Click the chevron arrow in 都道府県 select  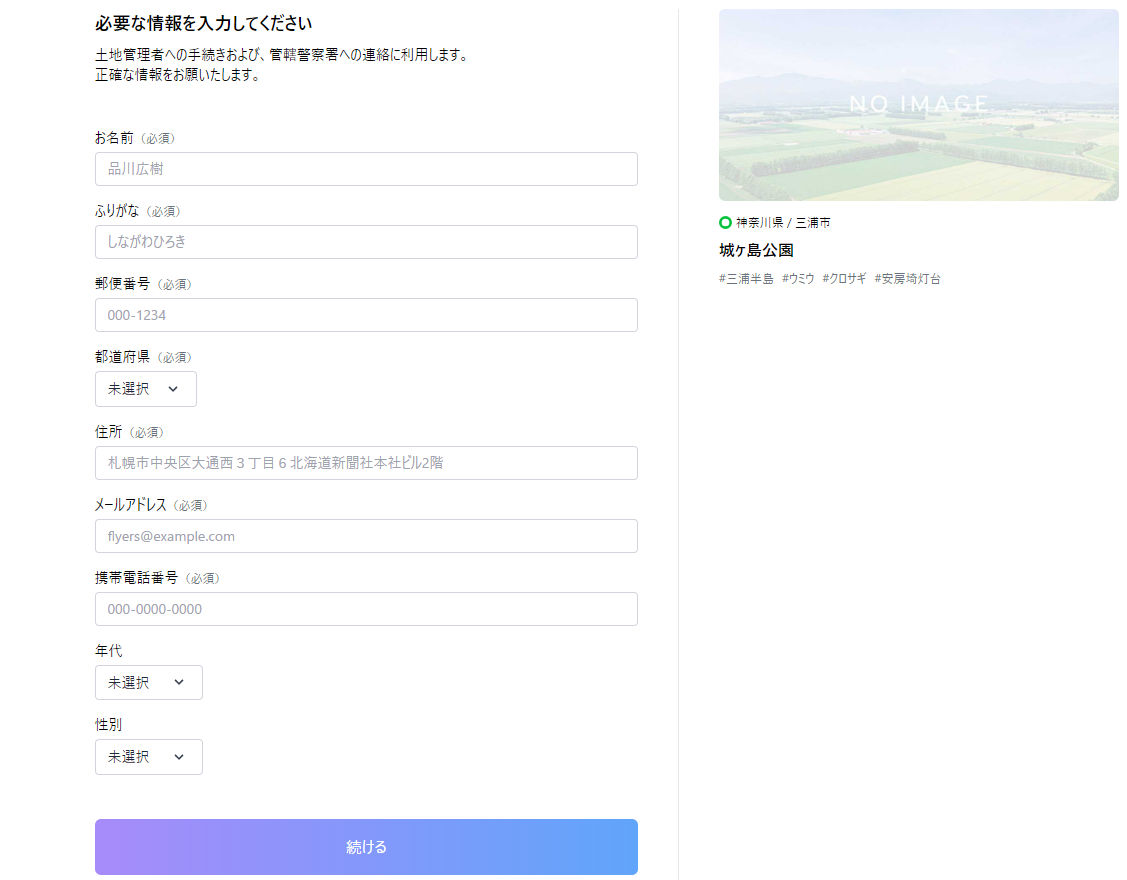click(173, 389)
